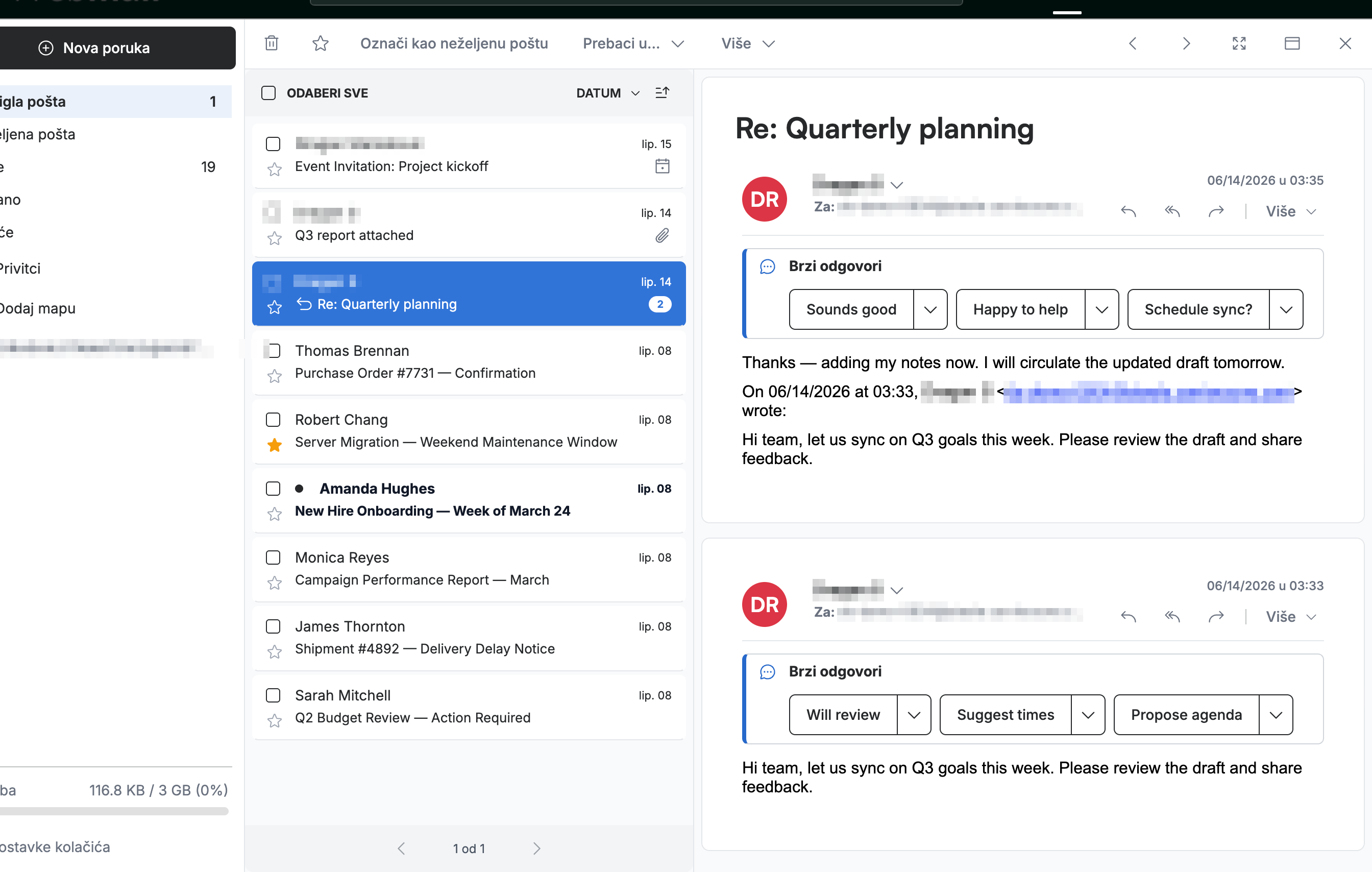Screen dimensions: 1372x872
Task: Select Monica Reyes email checkbox
Action: (x=274, y=558)
